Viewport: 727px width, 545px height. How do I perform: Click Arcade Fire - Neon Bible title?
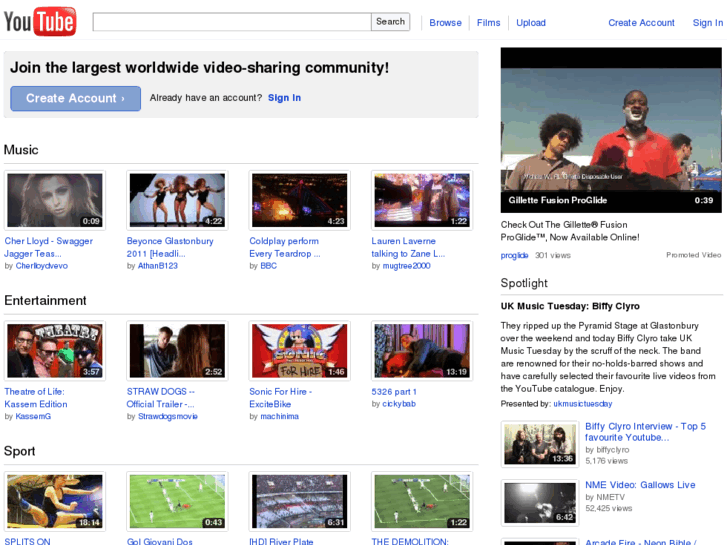point(641,542)
